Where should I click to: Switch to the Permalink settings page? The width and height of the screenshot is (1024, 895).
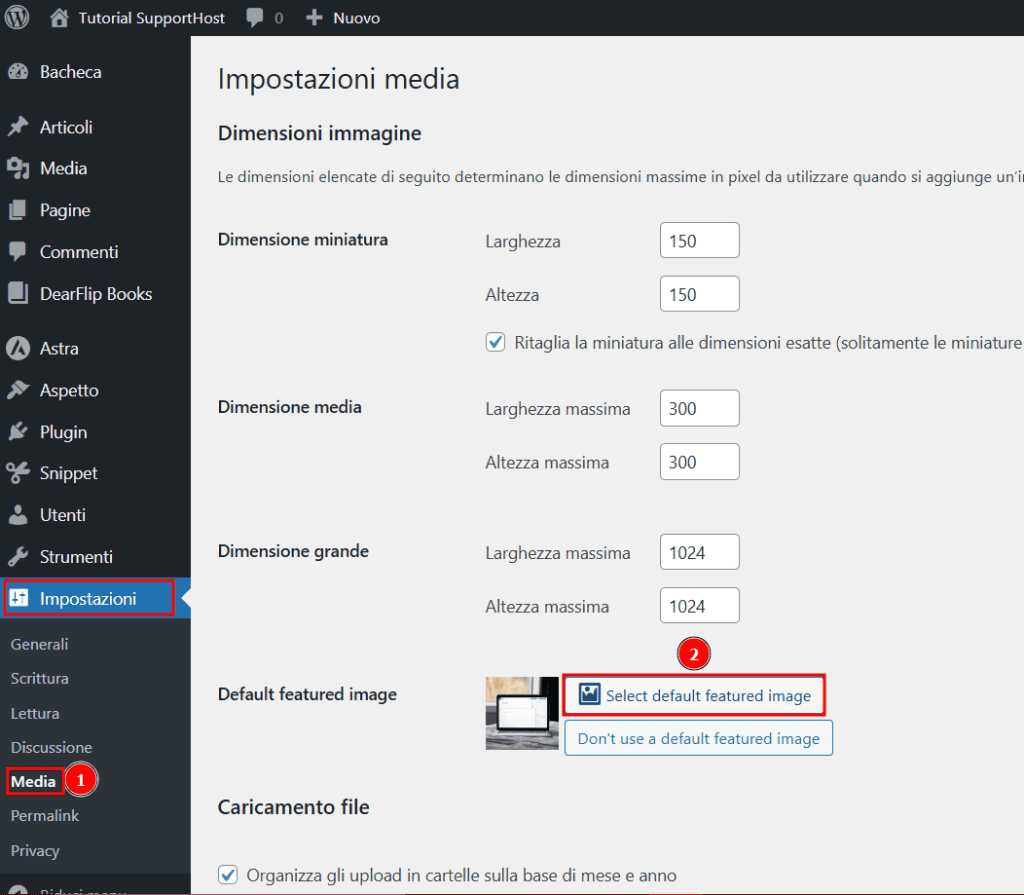click(x=44, y=815)
